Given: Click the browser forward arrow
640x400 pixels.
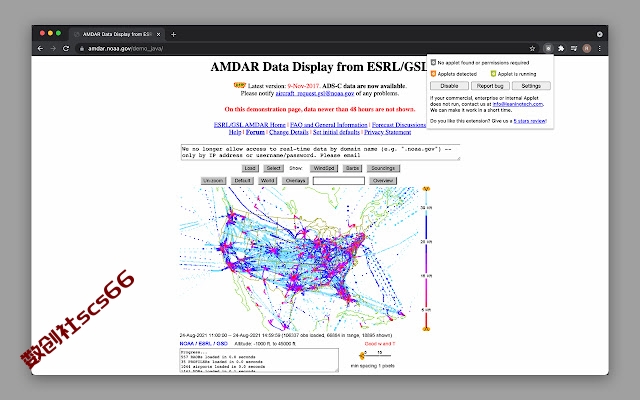Looking at the screenshot, I should (x=53, y=48).
